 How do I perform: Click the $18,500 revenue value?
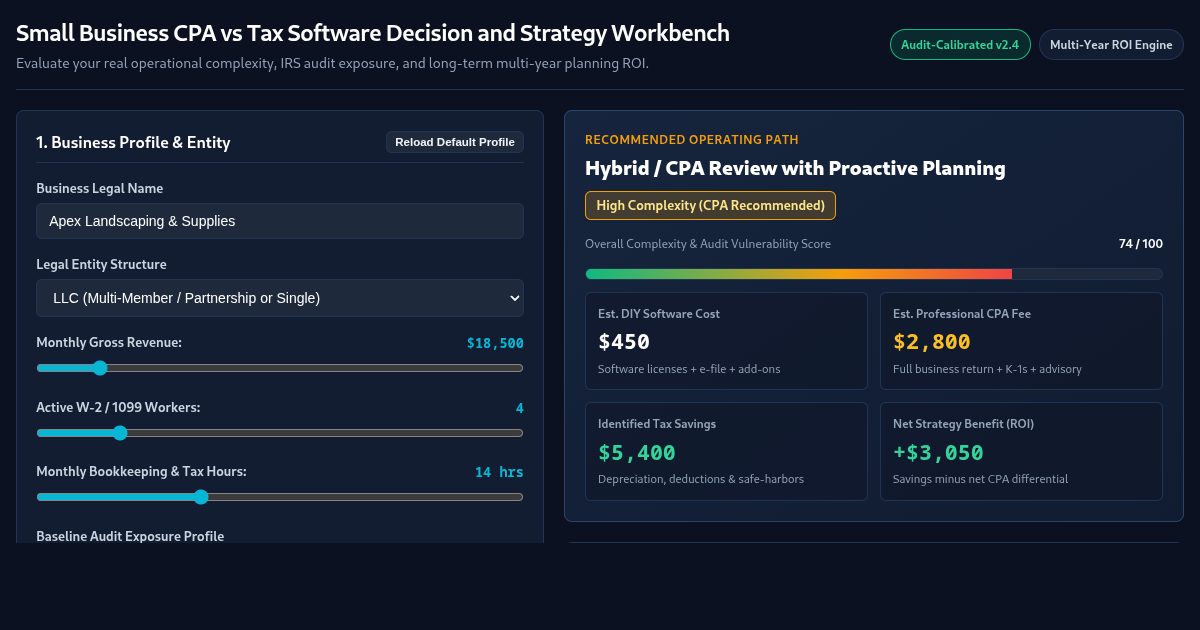(495, 343)
